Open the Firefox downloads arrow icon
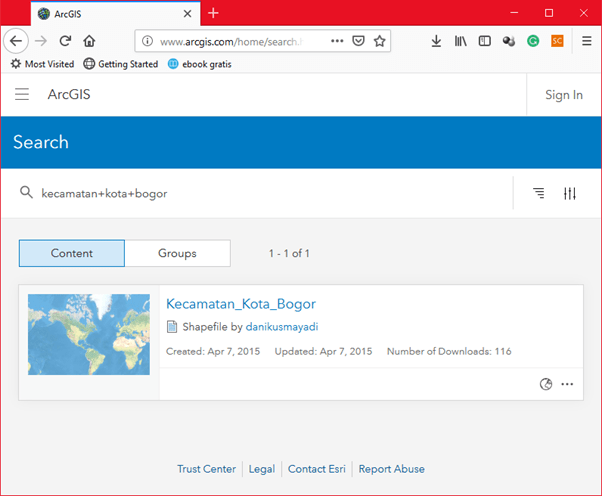The image size is (602, 496). click(x=436, y=41)
